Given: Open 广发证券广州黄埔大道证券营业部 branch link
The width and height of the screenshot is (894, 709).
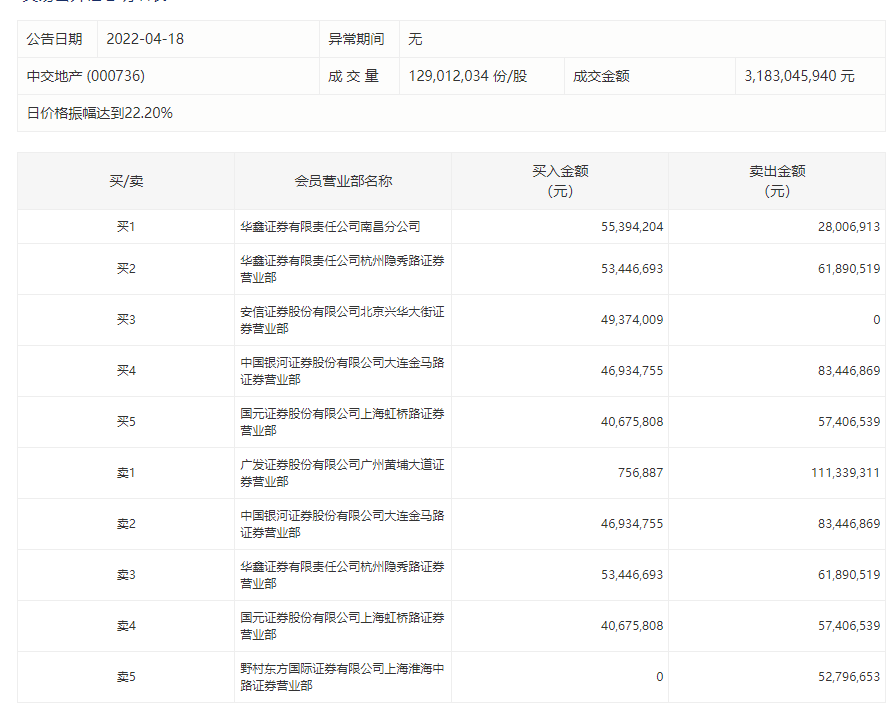Looking at the screenshot, I should click(x=342, y=472).
